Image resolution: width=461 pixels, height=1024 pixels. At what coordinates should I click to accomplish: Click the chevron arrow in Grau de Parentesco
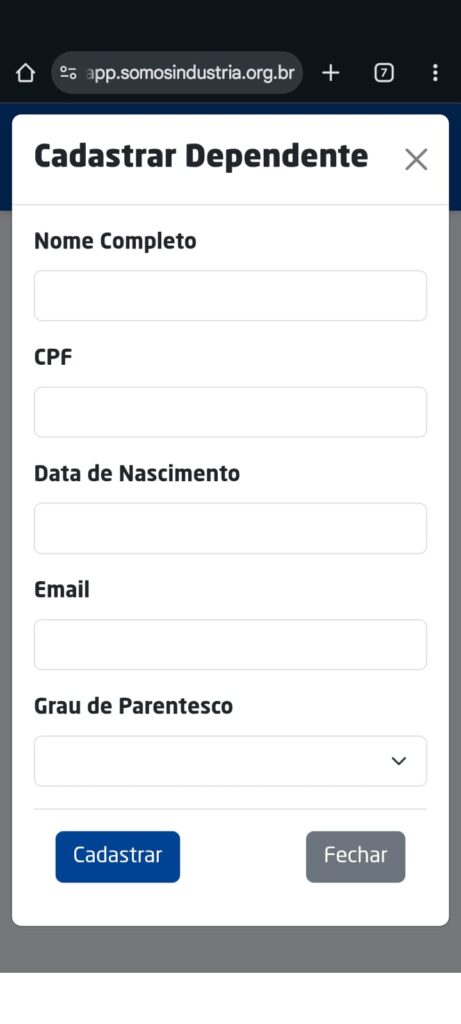coord(399,761)
